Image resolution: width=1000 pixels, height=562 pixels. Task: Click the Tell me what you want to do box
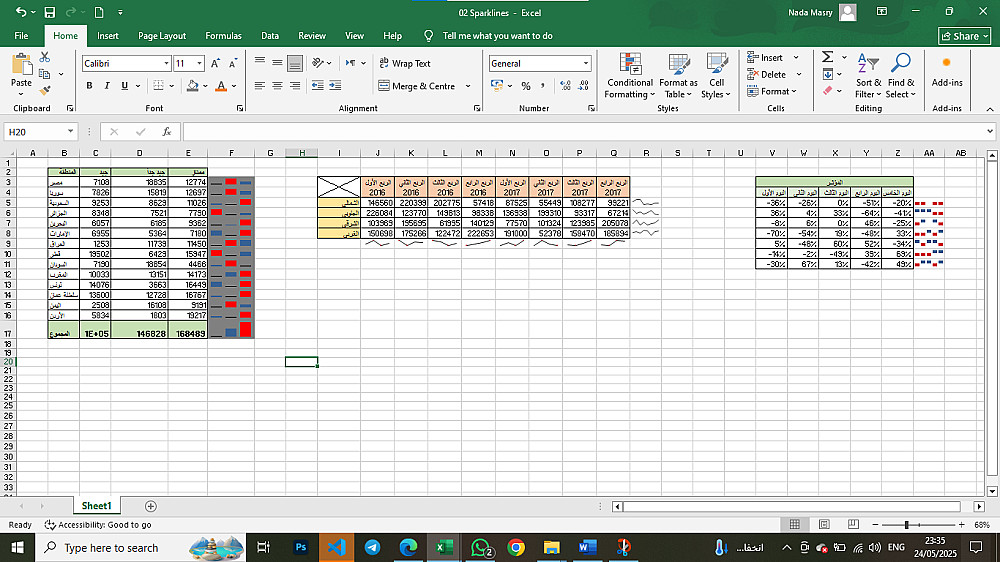point(497,36)
